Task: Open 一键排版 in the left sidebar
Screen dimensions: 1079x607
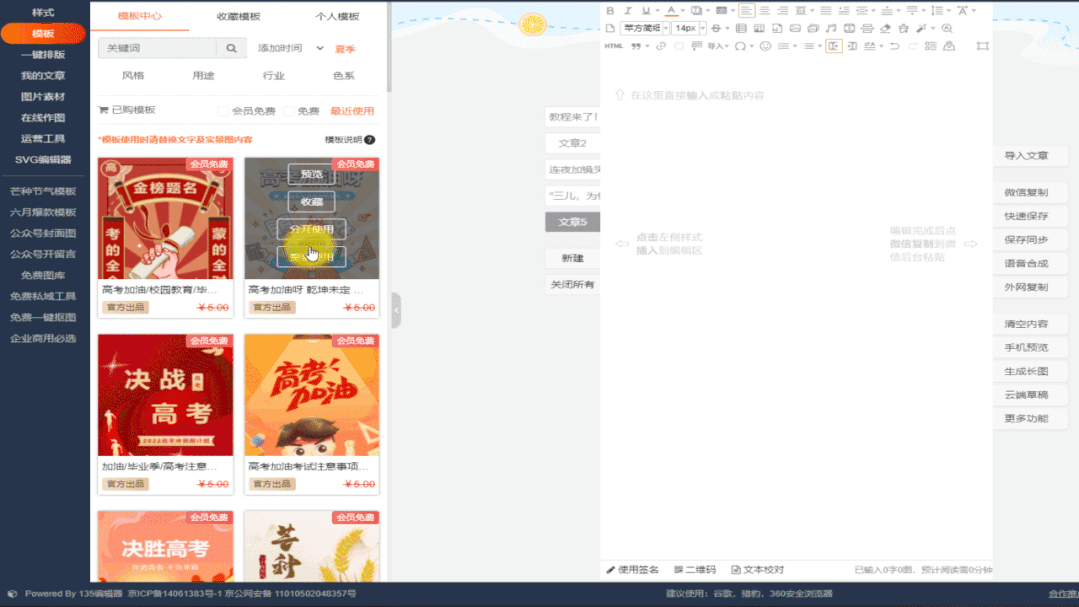Action: pyautogui.click(x=43, y=54)
